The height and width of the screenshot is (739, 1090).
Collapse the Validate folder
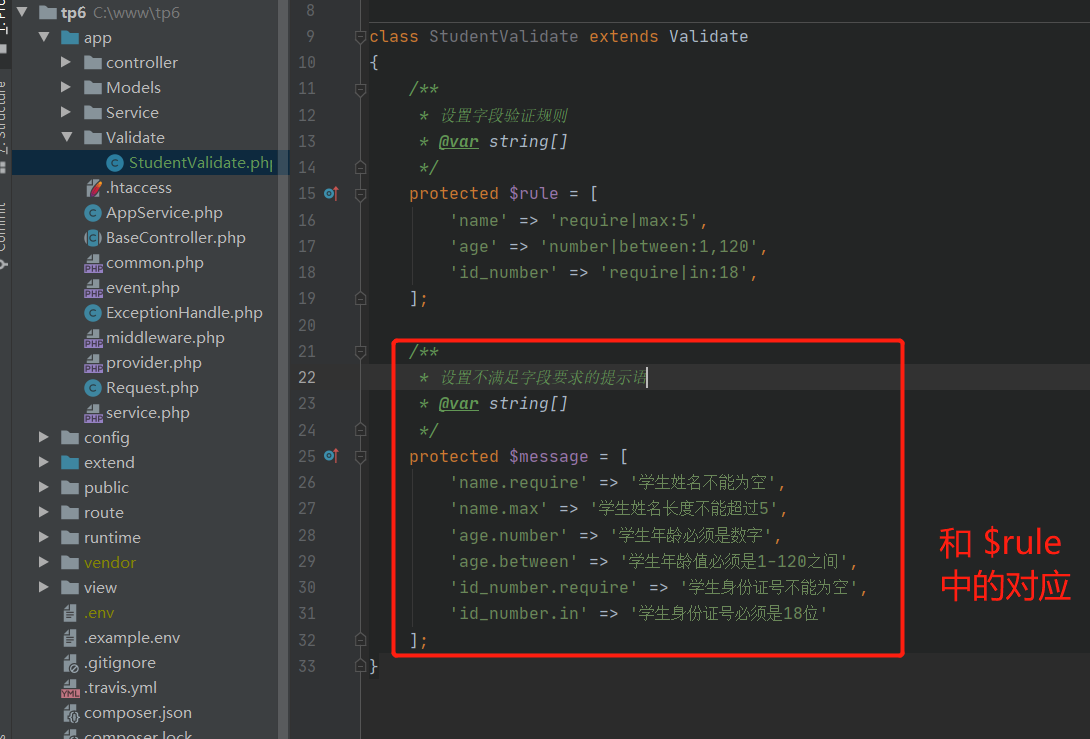tap(67, 137)
